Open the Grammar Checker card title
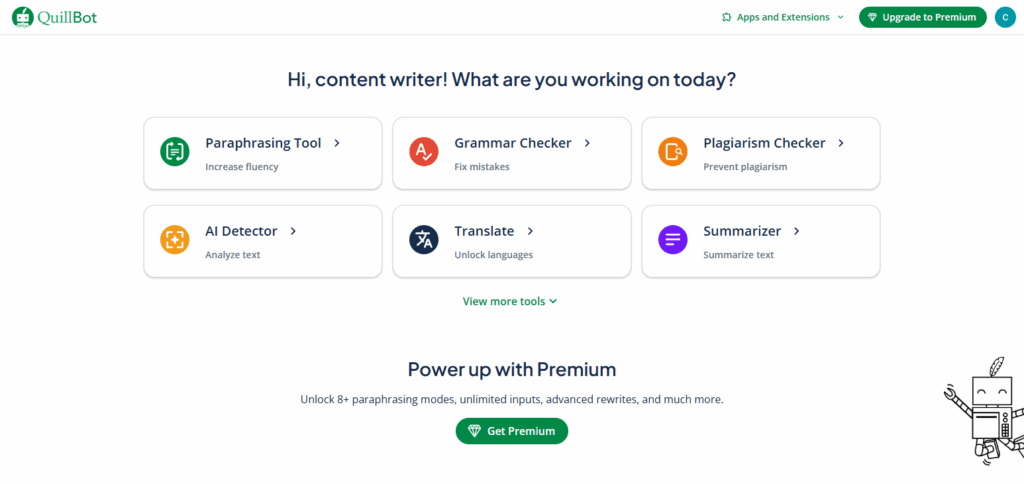The height and width of the screenshot is (484, 1024). click(512, 143)
